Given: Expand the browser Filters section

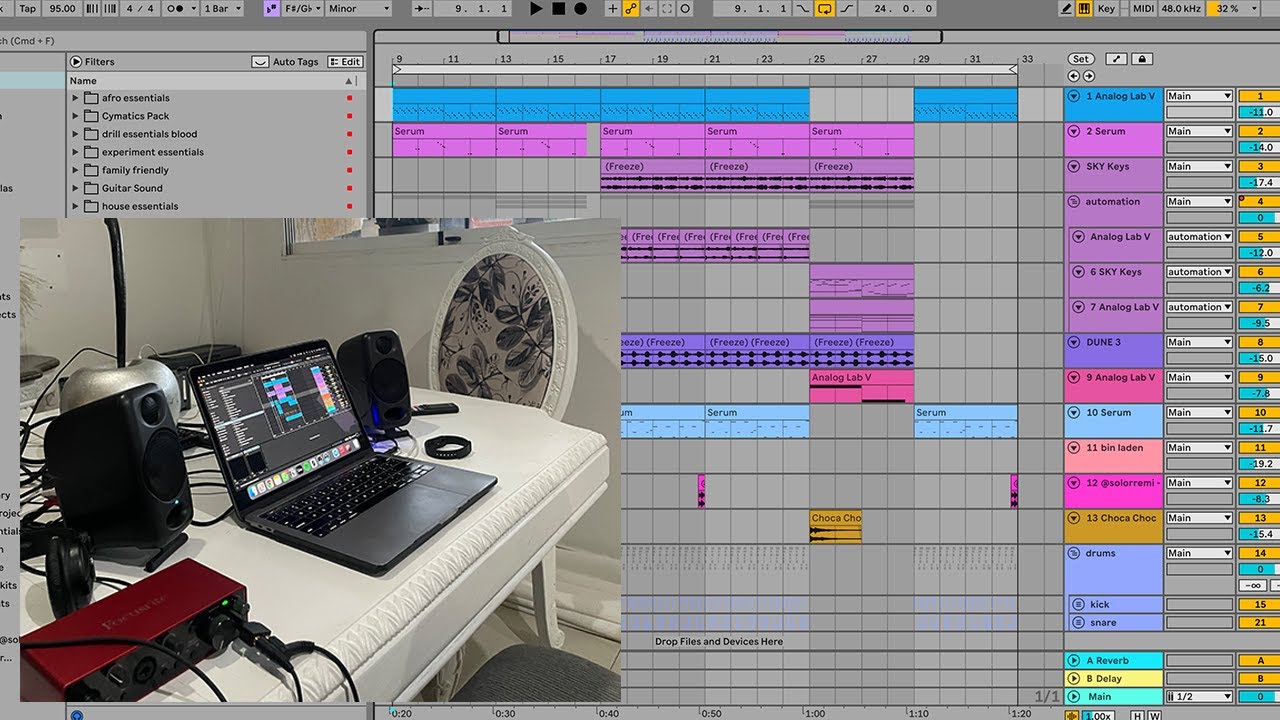Looking at the screenshot, I should [76, 62].
